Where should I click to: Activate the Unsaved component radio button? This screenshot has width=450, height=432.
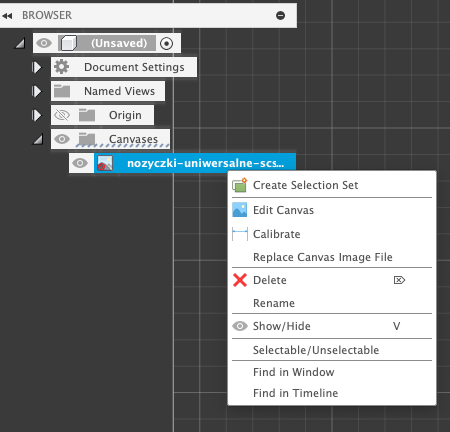point(166,43)
